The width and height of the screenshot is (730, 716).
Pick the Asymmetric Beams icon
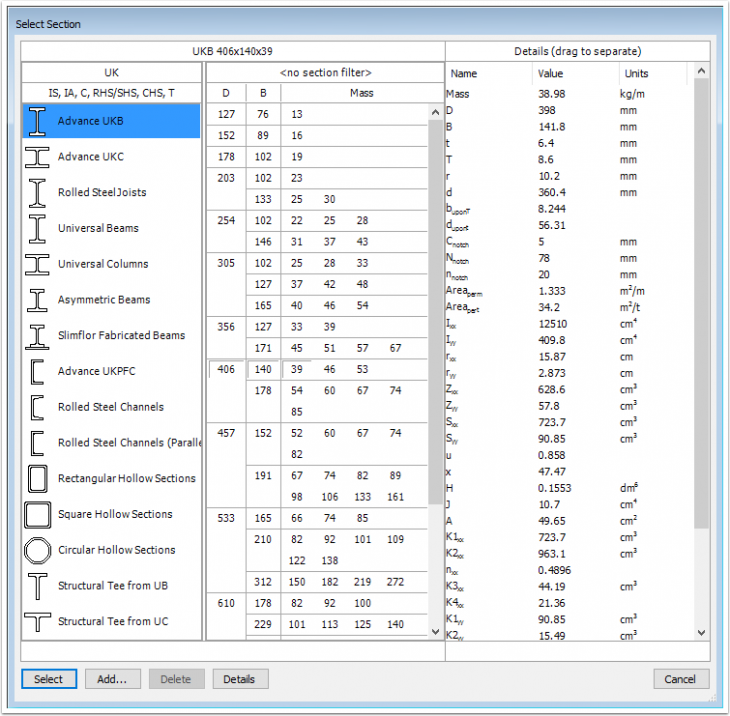coord(37,300)
